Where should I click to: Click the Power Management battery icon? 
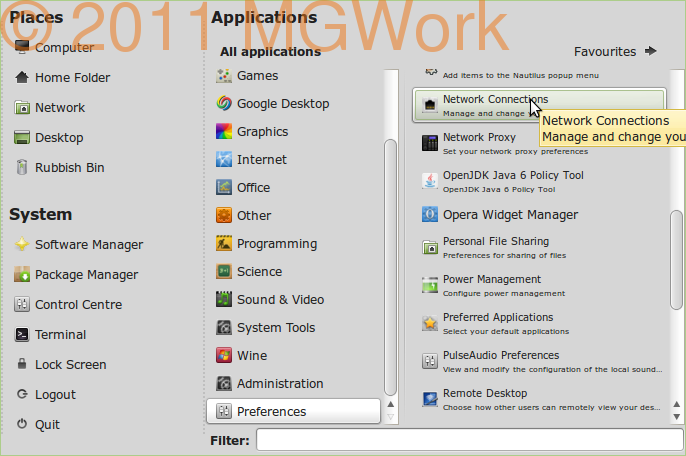[430, 285]
